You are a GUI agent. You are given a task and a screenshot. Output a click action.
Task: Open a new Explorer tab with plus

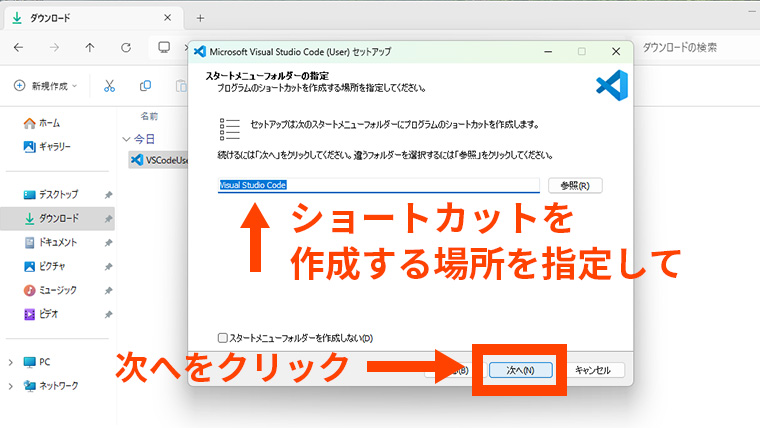[200, 18]
